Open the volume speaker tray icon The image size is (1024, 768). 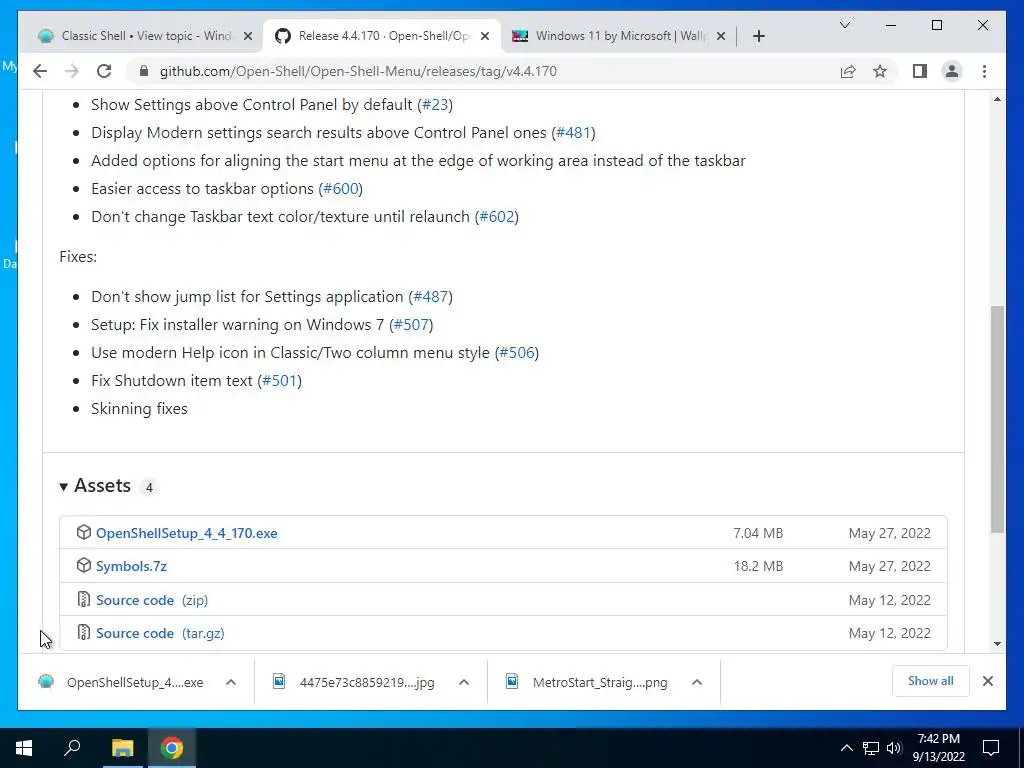894,748
